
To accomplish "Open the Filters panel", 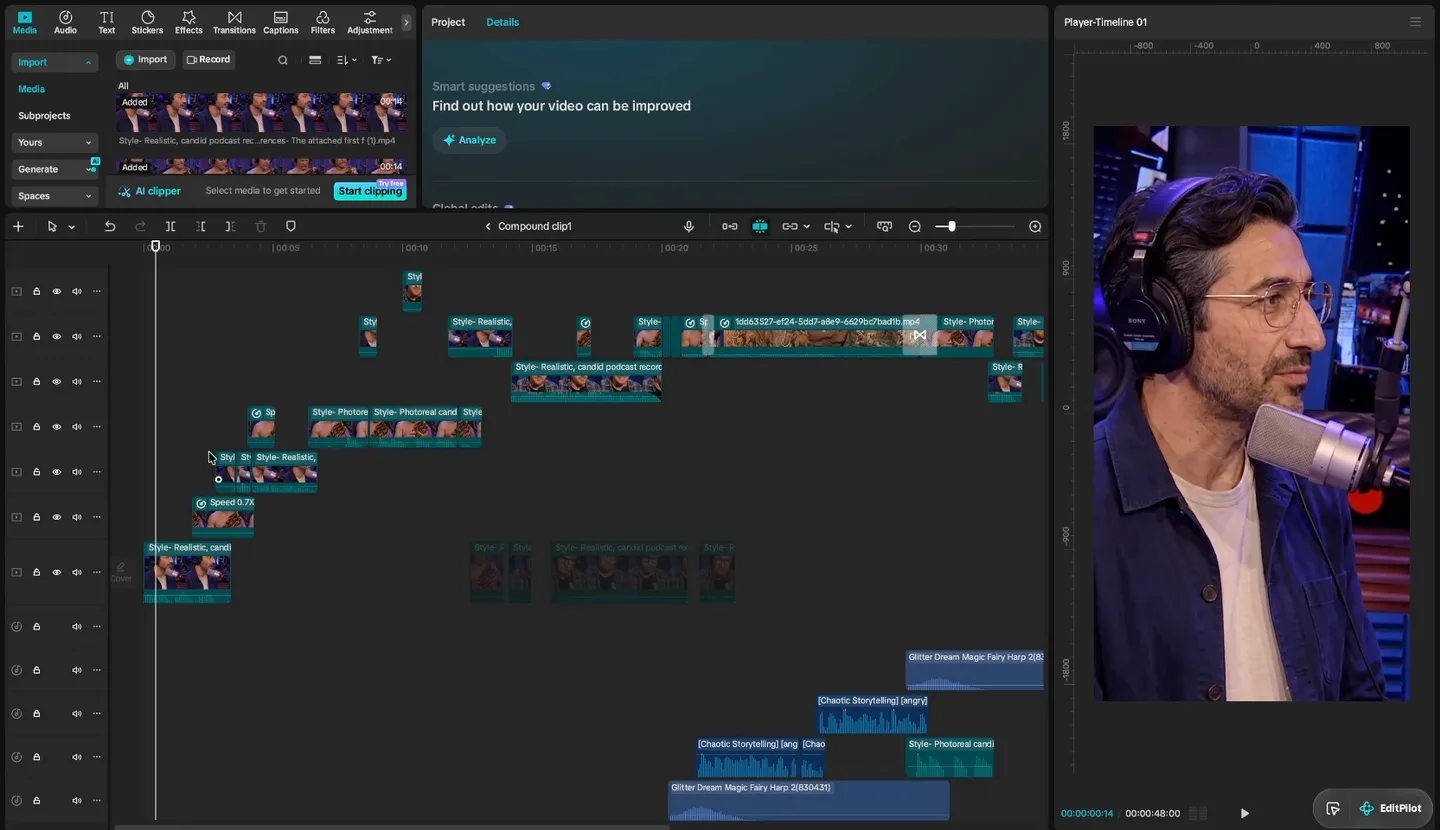I will pyautogui.click(x=323, y=22).
